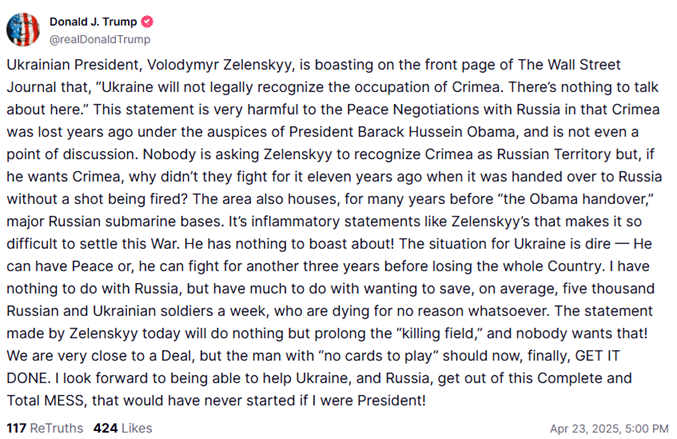This screenshot has height=439, width=677.
Task: Click the Apr 23, 2025 timestamp
Action: click(x=611, y=428)
